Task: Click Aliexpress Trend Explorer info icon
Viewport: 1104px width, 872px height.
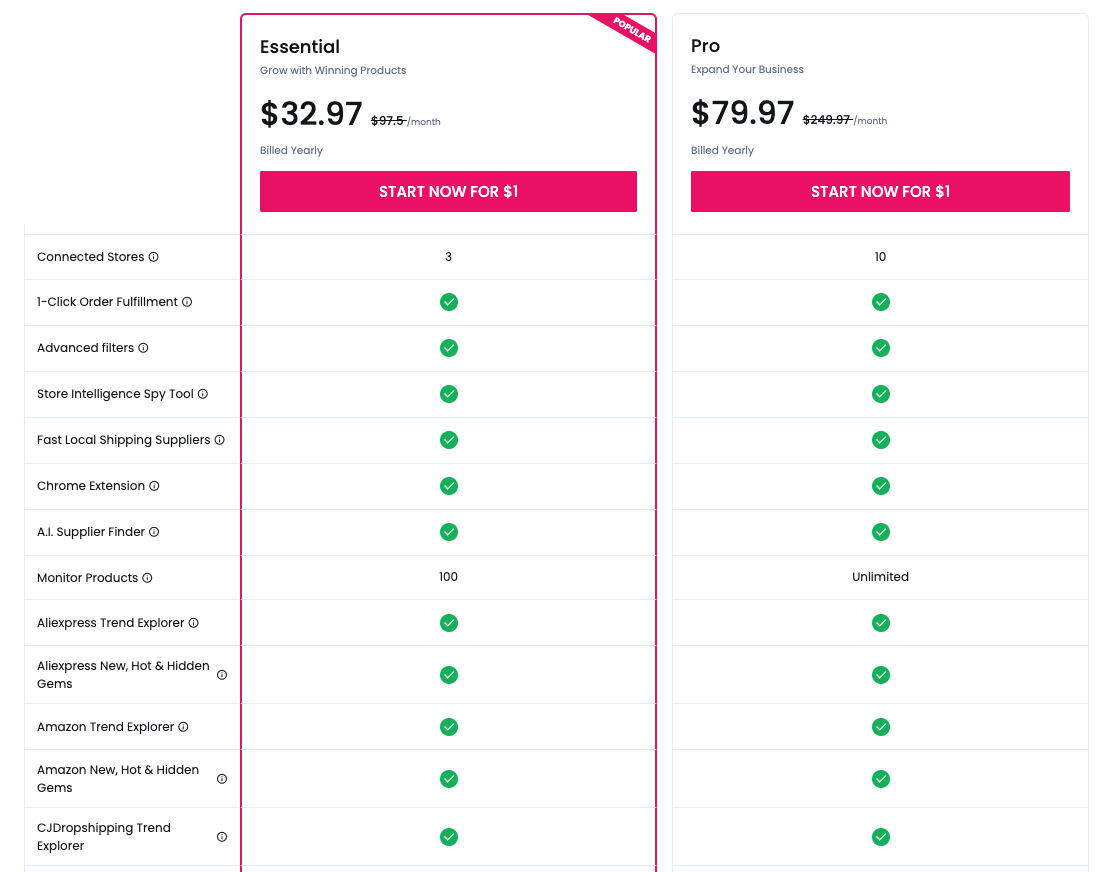Action: [x=194, y=623]
